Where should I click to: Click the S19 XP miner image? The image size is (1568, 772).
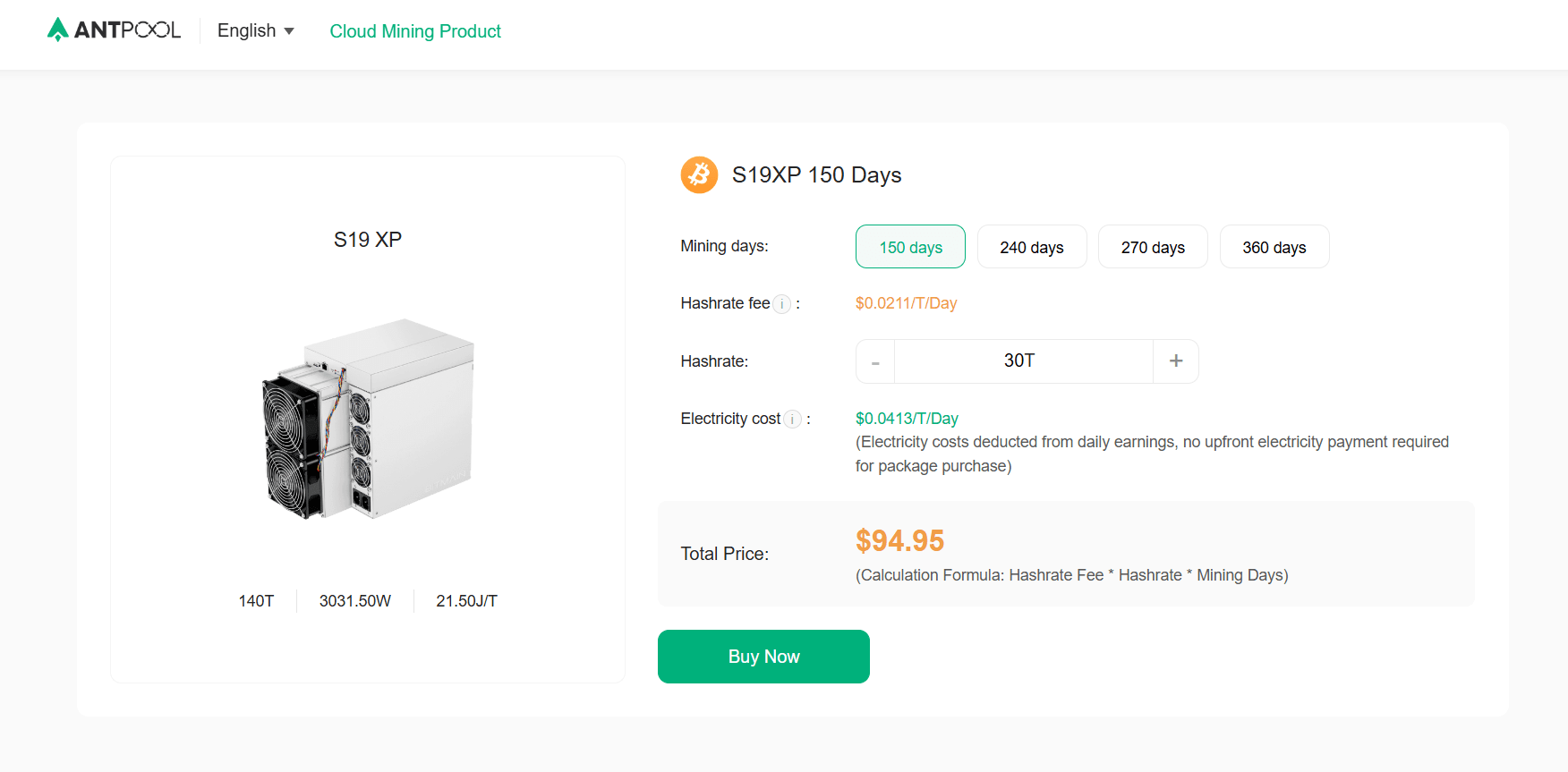(368, 418)
